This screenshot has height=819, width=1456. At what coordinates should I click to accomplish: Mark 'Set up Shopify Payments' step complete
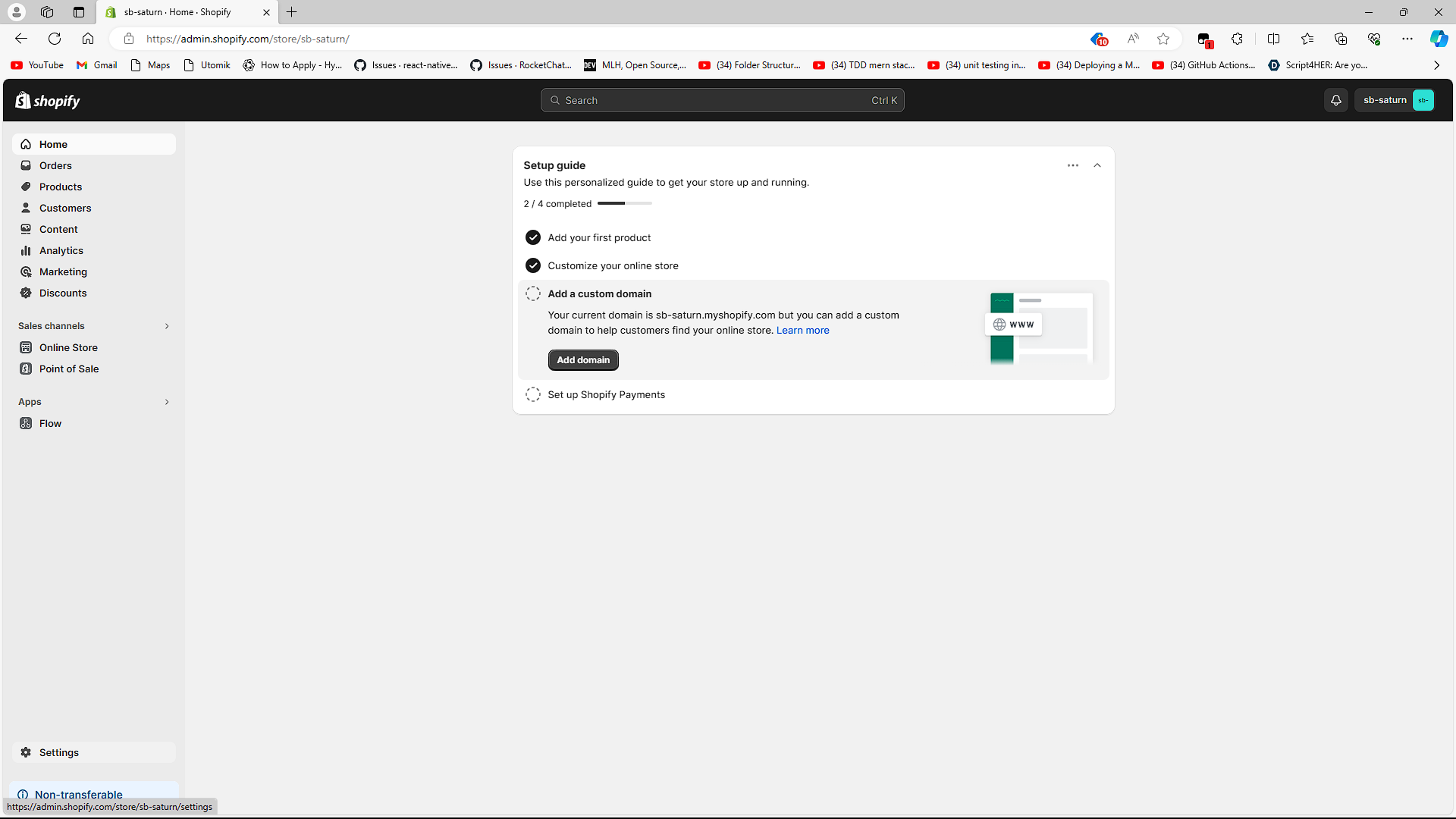coord(533,394)
